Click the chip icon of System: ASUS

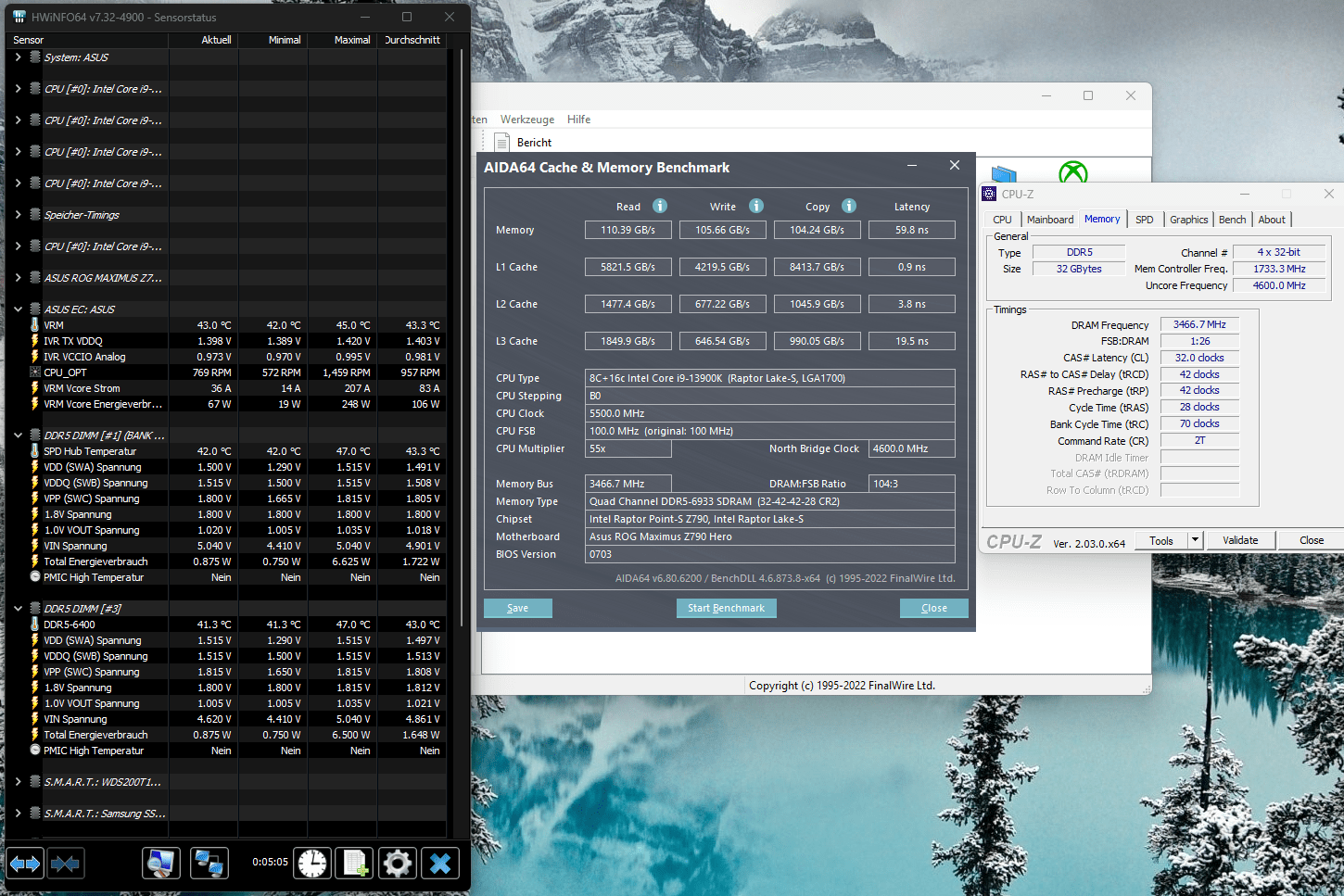point(35,57)
